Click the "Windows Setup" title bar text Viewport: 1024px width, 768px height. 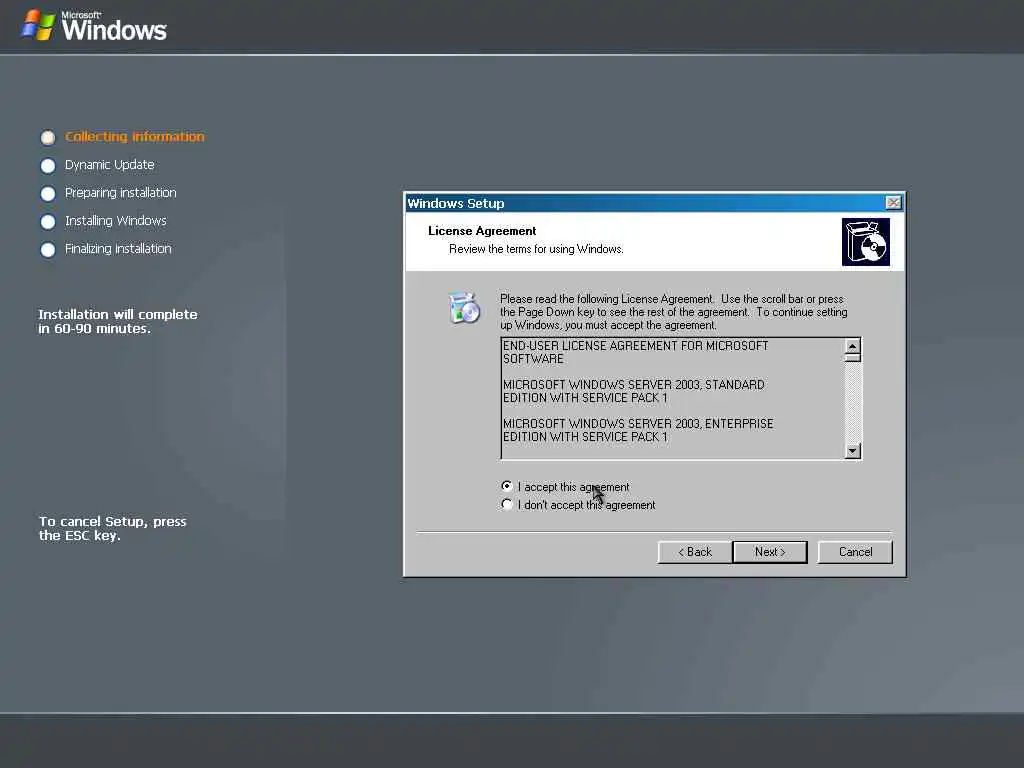[456, 203]
